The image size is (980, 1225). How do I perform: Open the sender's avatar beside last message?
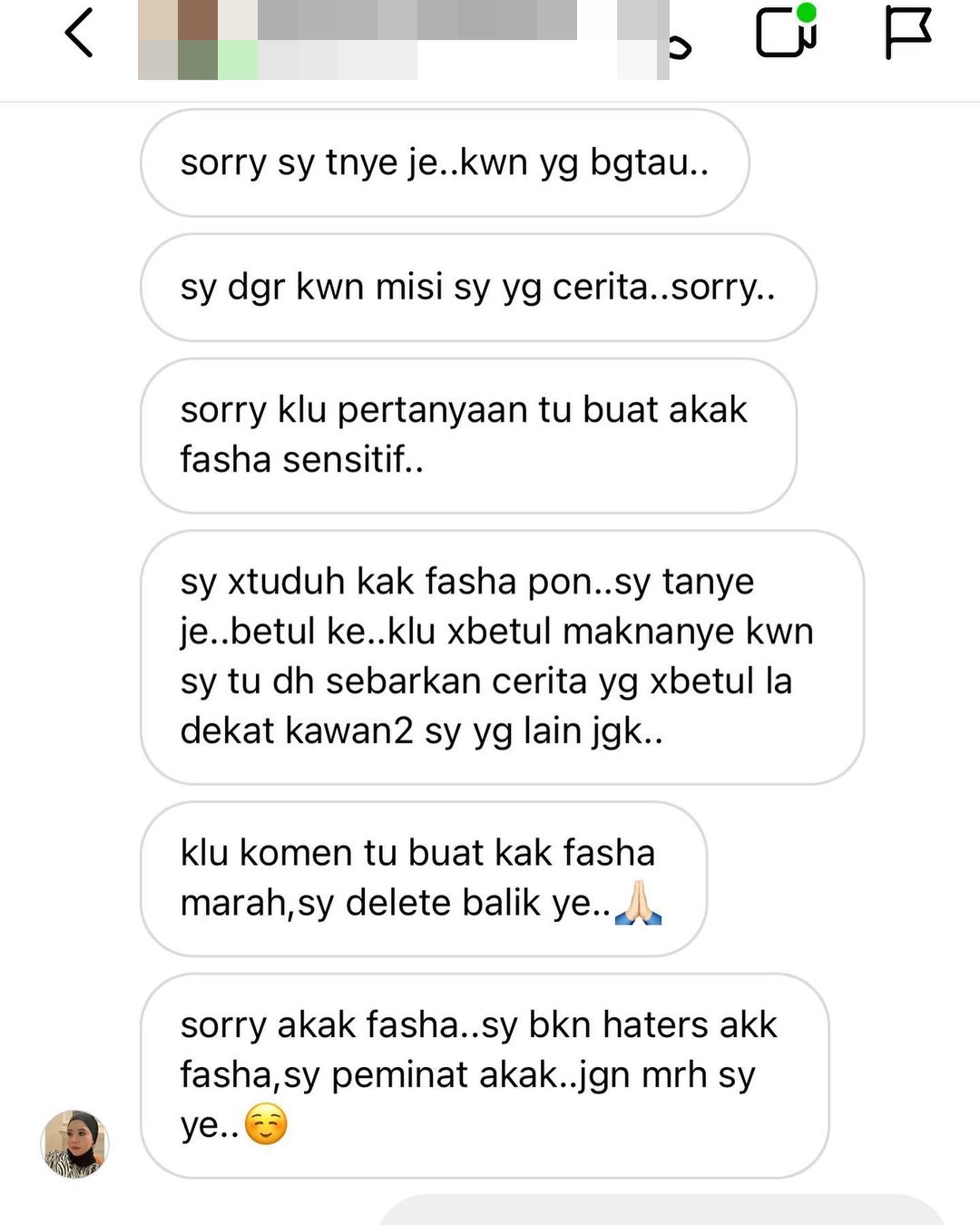pos(74,1143)
